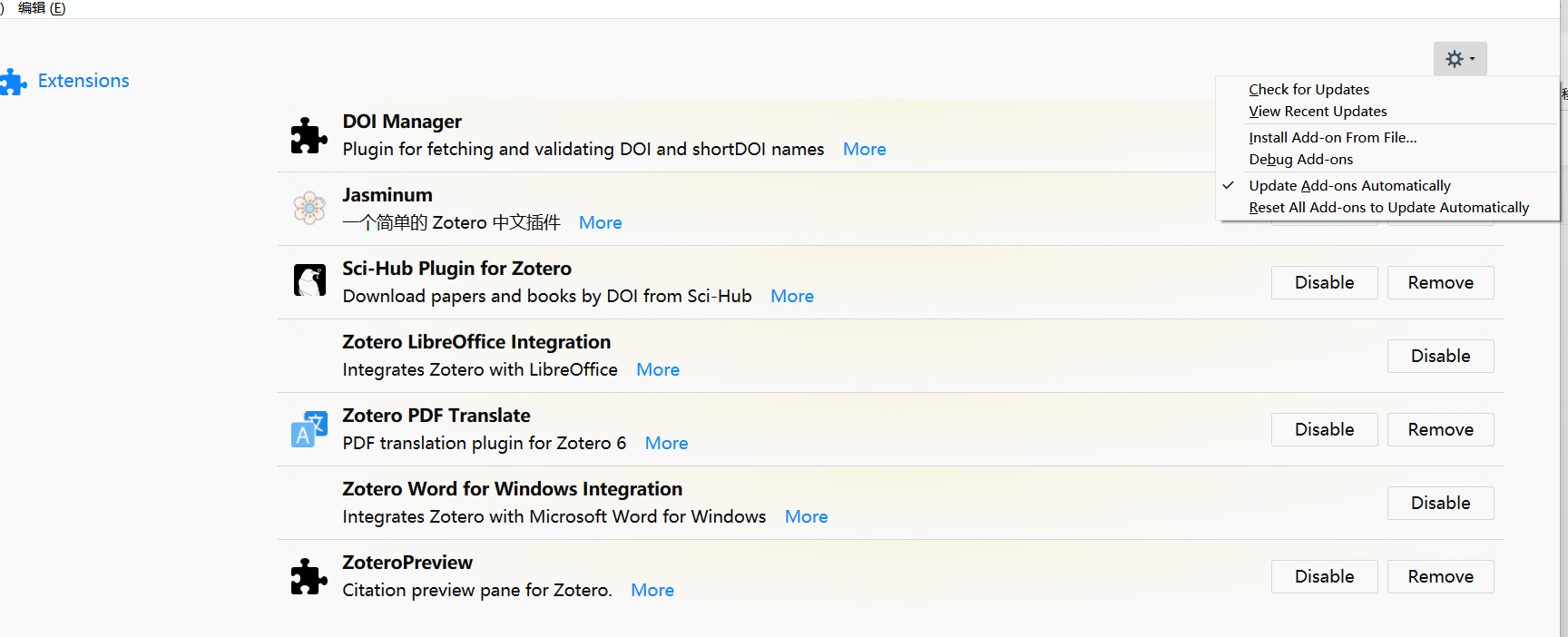Click the ZoteroPreview title

tap(407, 563)
